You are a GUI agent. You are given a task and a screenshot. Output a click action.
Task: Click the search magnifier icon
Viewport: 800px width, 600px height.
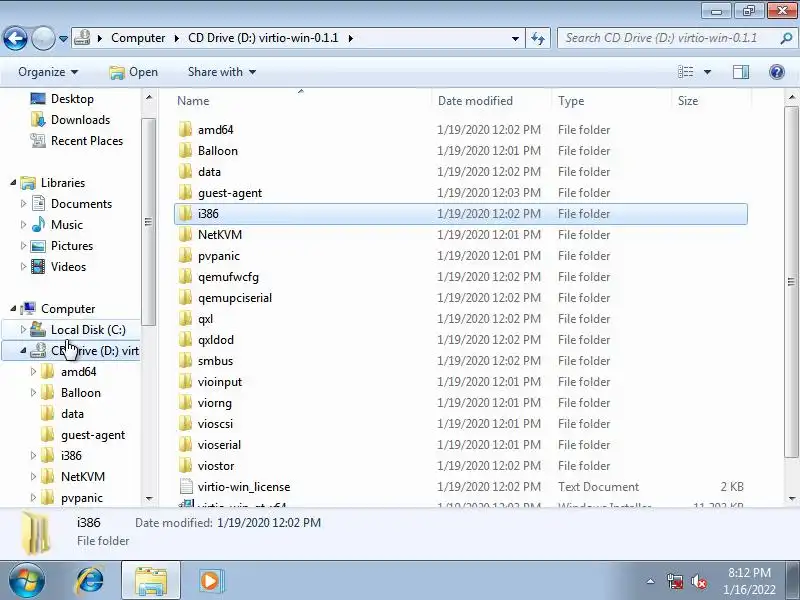[786, 38]
